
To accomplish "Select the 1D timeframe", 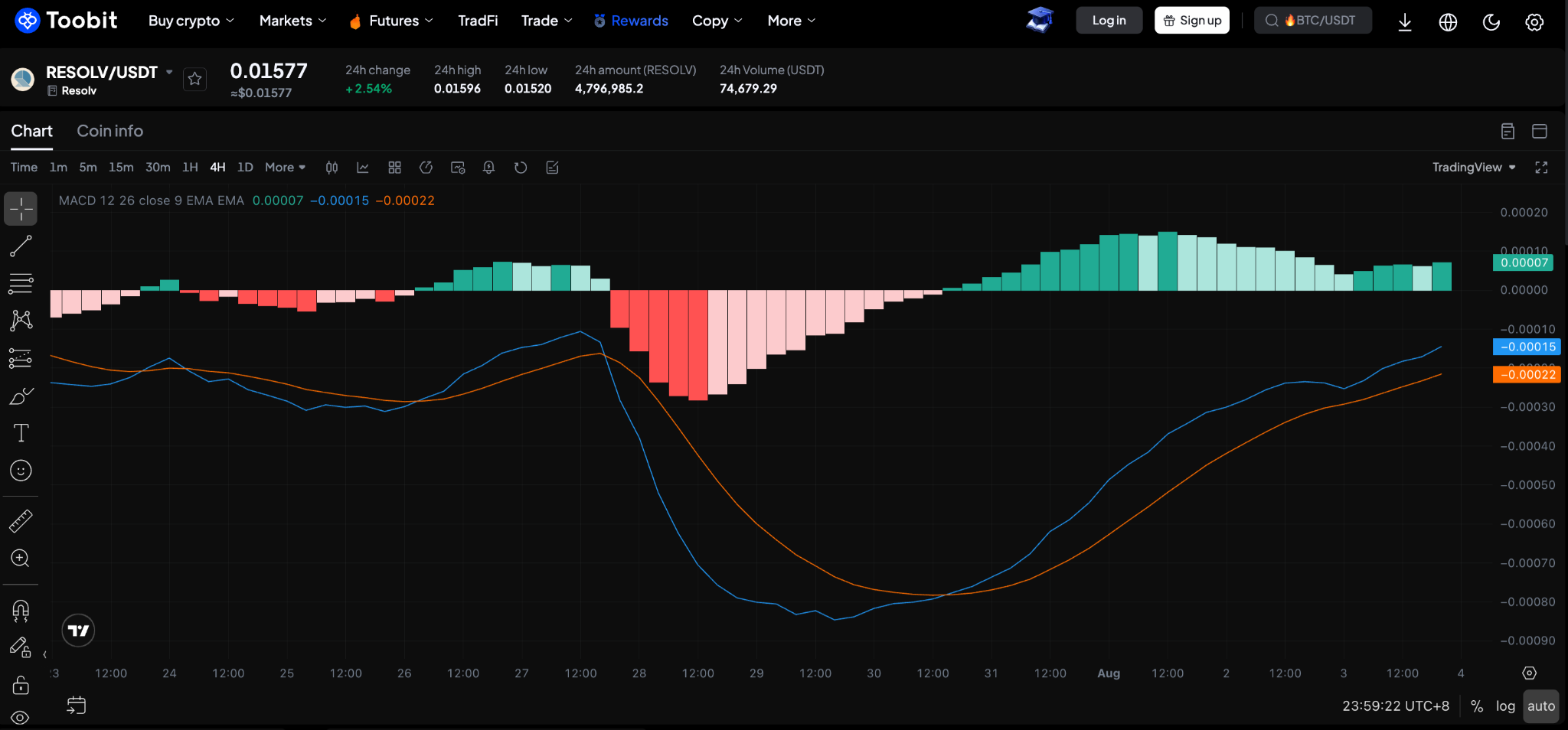I will (x=245, y=168).
